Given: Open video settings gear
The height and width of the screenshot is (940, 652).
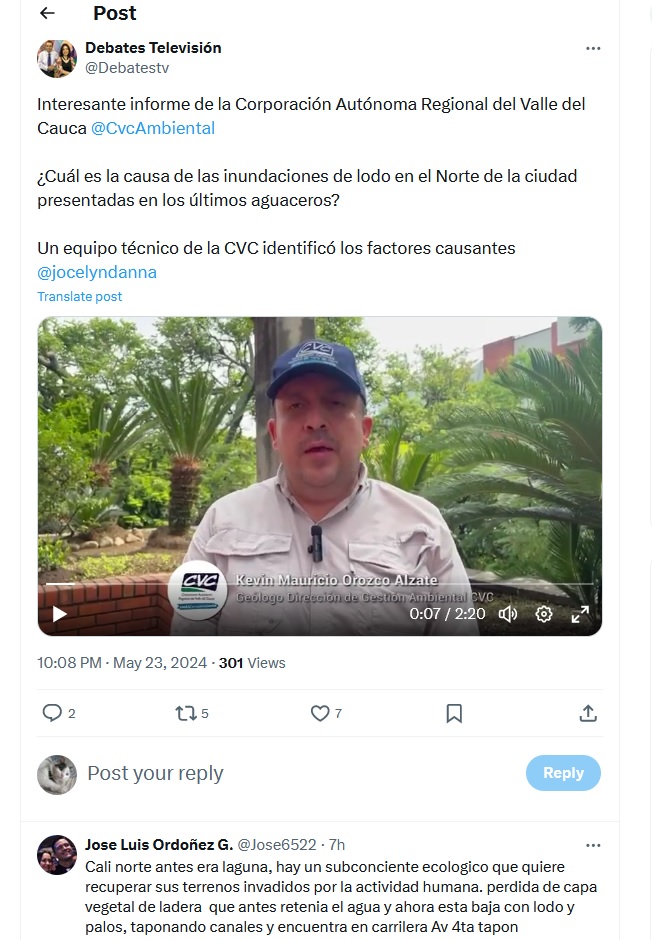Looking at the screenshot, I should click(x=544, y=614).
